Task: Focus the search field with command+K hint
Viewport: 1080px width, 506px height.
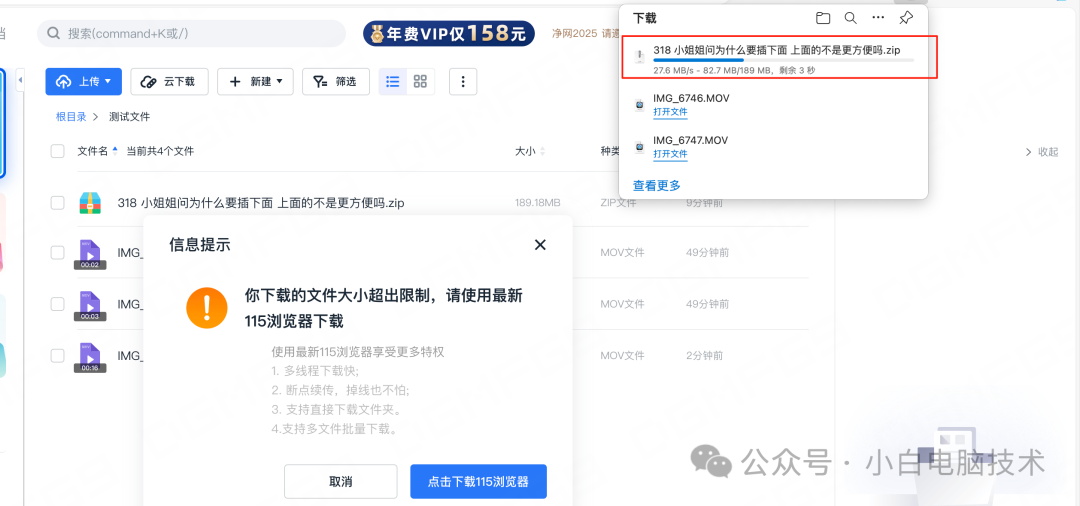Action: [191, 33]
